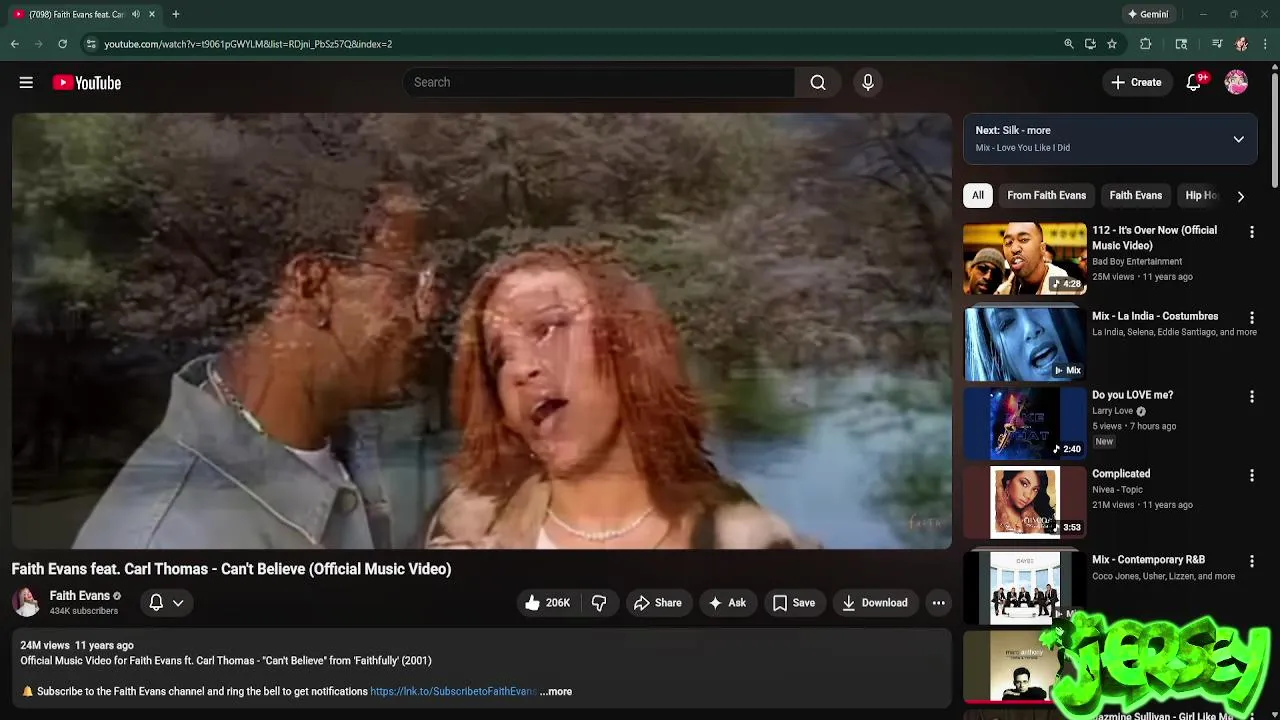Image resolution: width=1280 pixels, height=720 pixels.
Task: Bookmark this tab with star
Action: [x=1112, y=44]
